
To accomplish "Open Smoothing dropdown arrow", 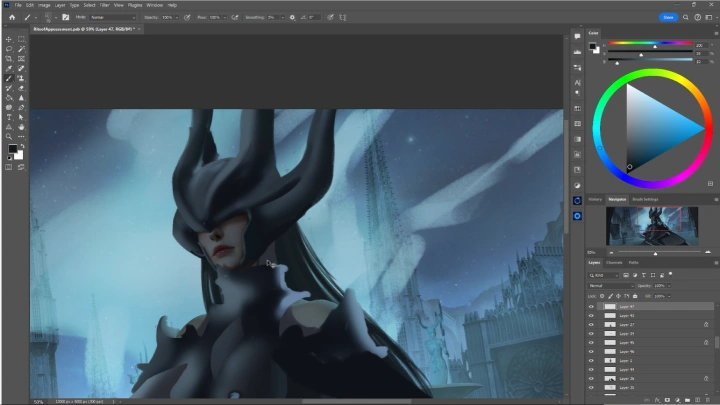I will [x=282, y=17].
